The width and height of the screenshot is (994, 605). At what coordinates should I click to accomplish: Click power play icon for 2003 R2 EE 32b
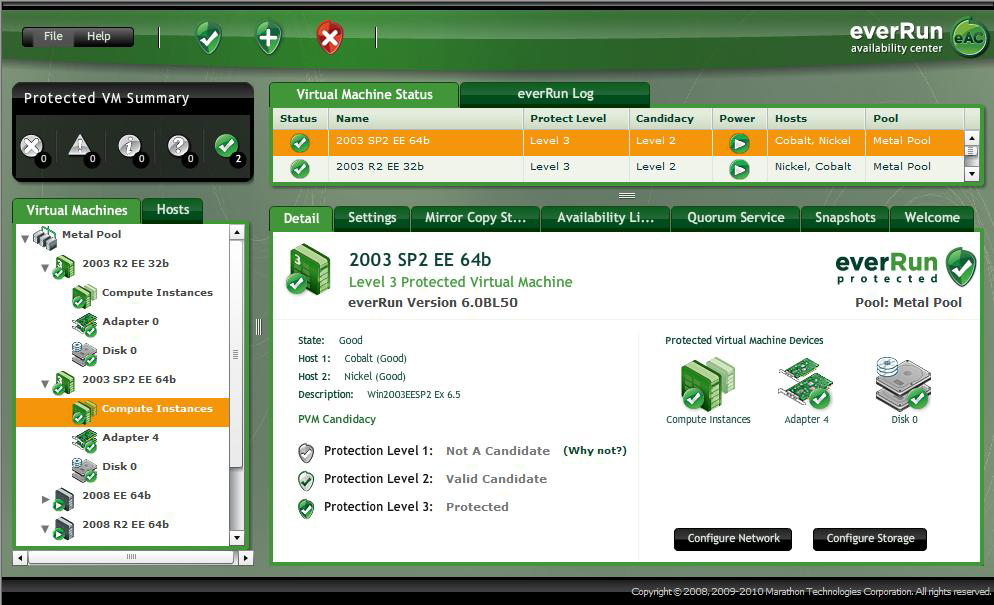[739, 169]
